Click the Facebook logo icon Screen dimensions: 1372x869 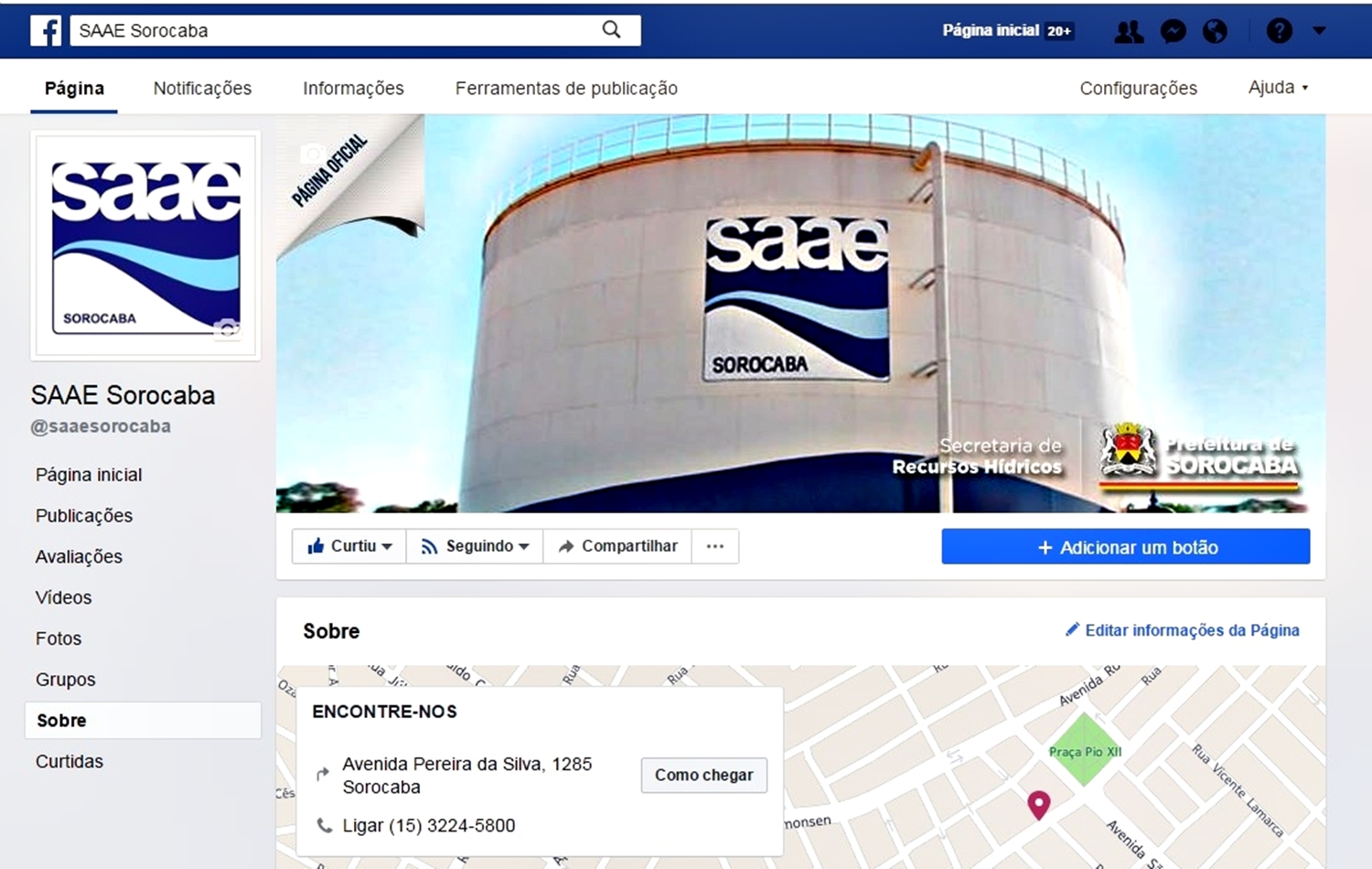46,30
